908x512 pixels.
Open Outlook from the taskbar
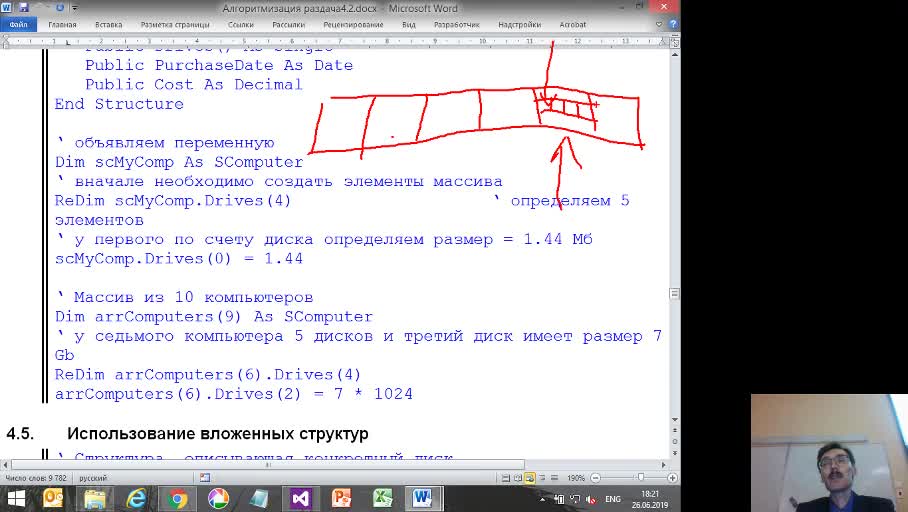coord(53,499)
